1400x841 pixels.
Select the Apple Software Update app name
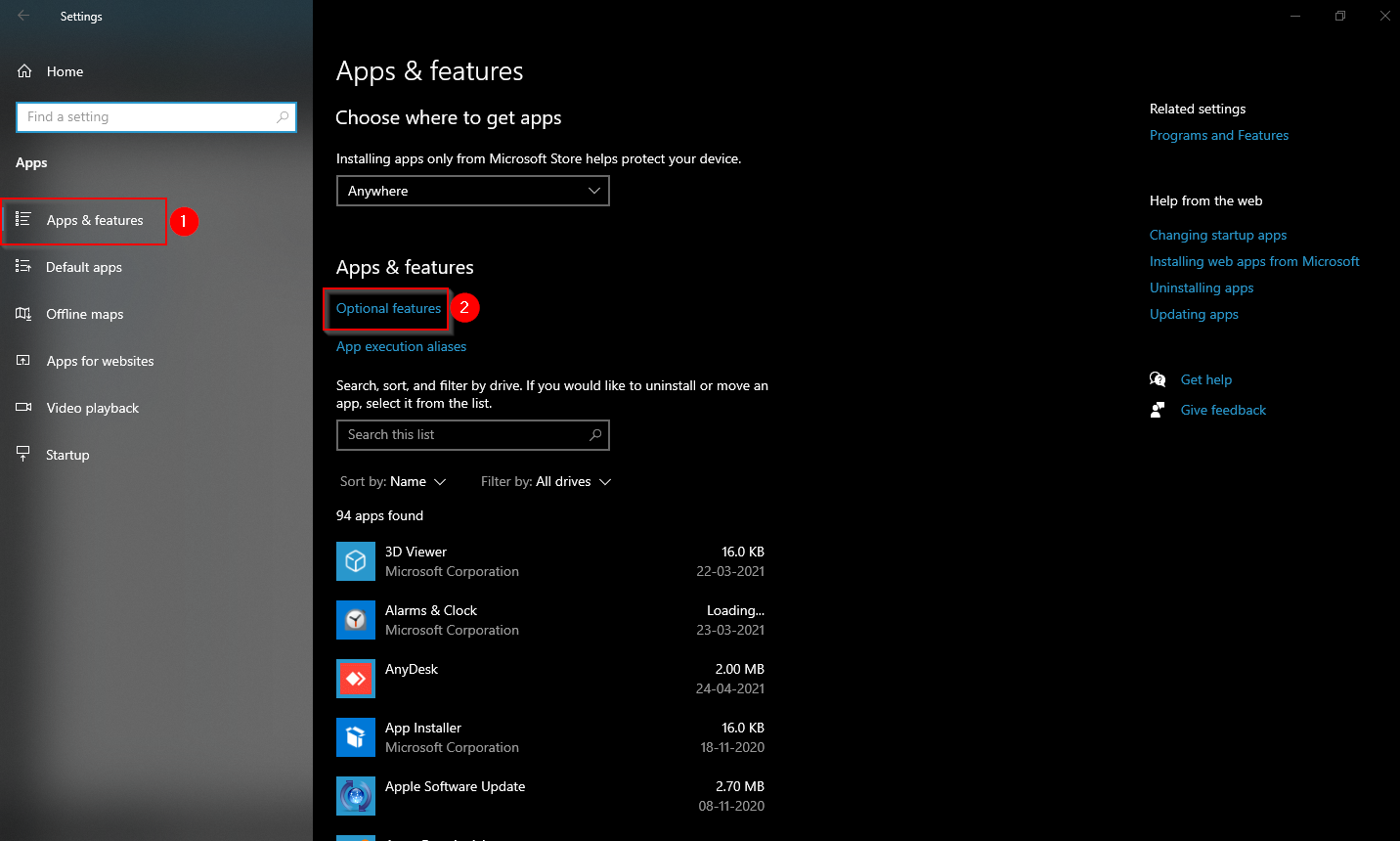click(x=455, y=786)
